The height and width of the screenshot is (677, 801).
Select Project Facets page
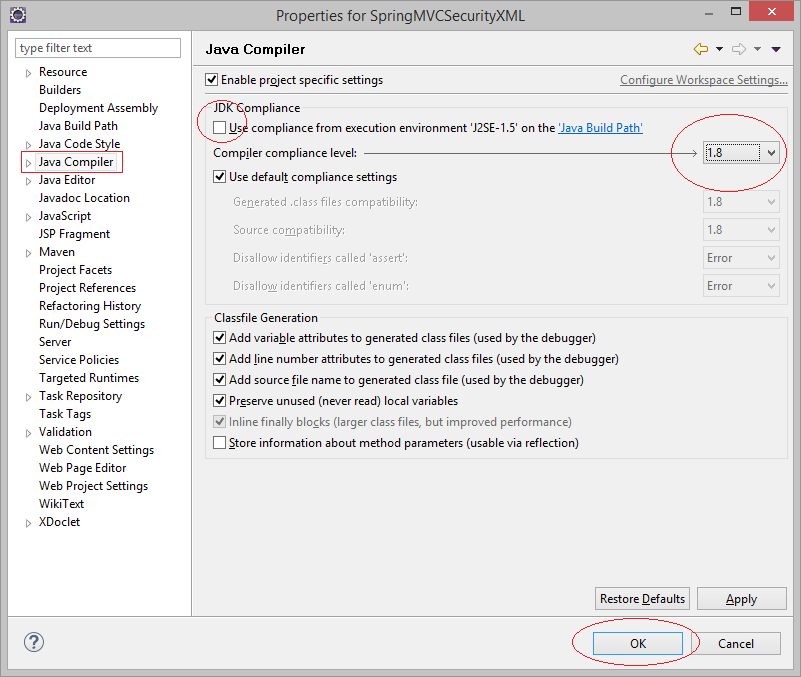click(75, 270)
